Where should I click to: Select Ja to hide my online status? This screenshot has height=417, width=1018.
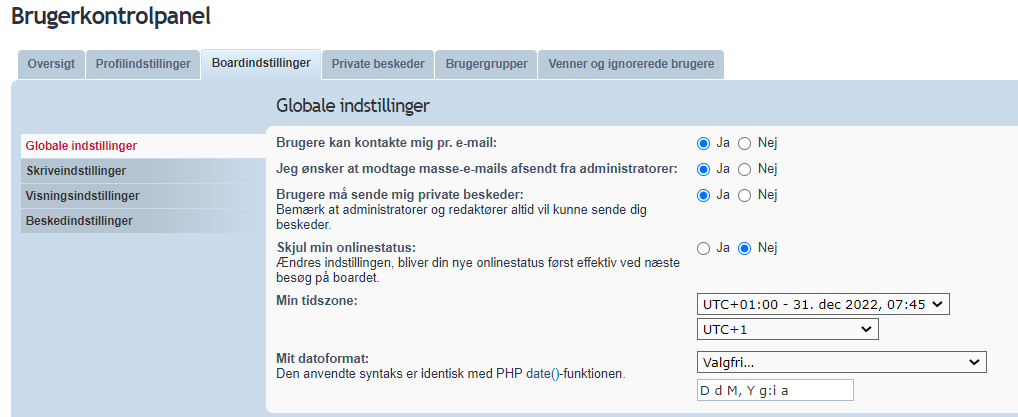(704, 248)
